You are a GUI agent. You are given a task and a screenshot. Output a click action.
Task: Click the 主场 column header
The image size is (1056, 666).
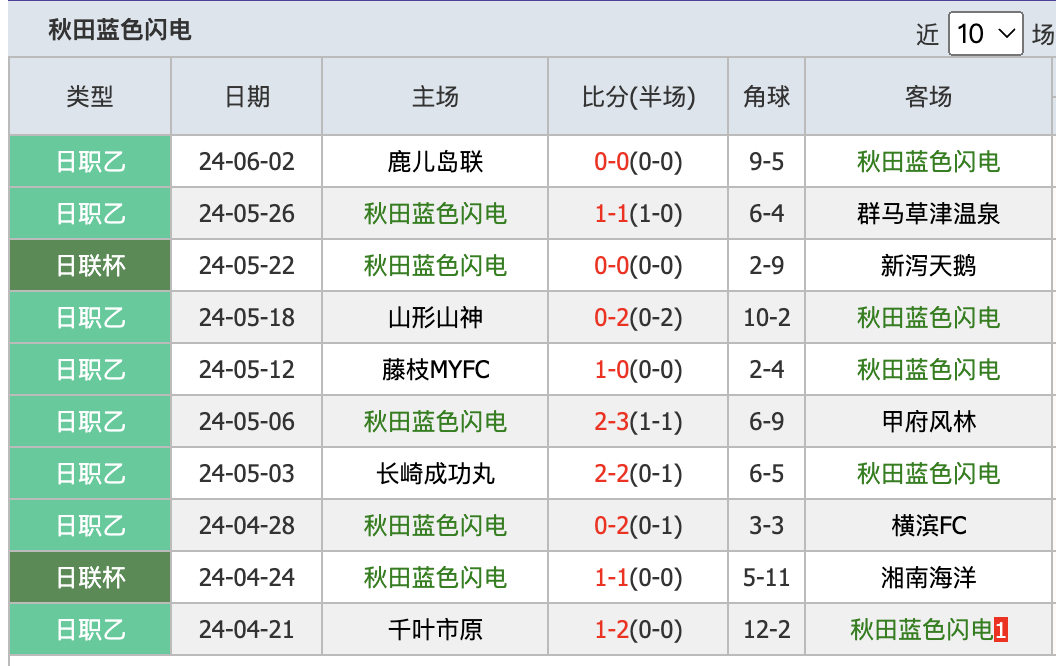coord(435,96)
